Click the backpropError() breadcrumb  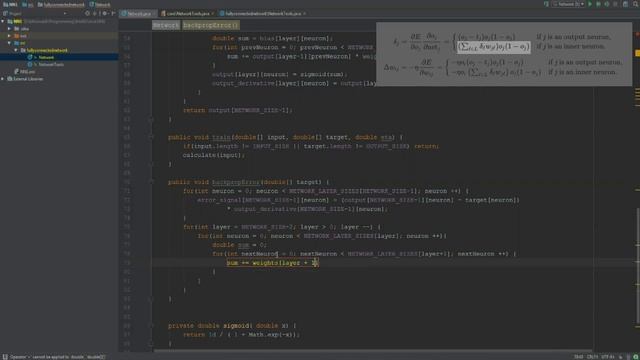(x=210, y=25)
